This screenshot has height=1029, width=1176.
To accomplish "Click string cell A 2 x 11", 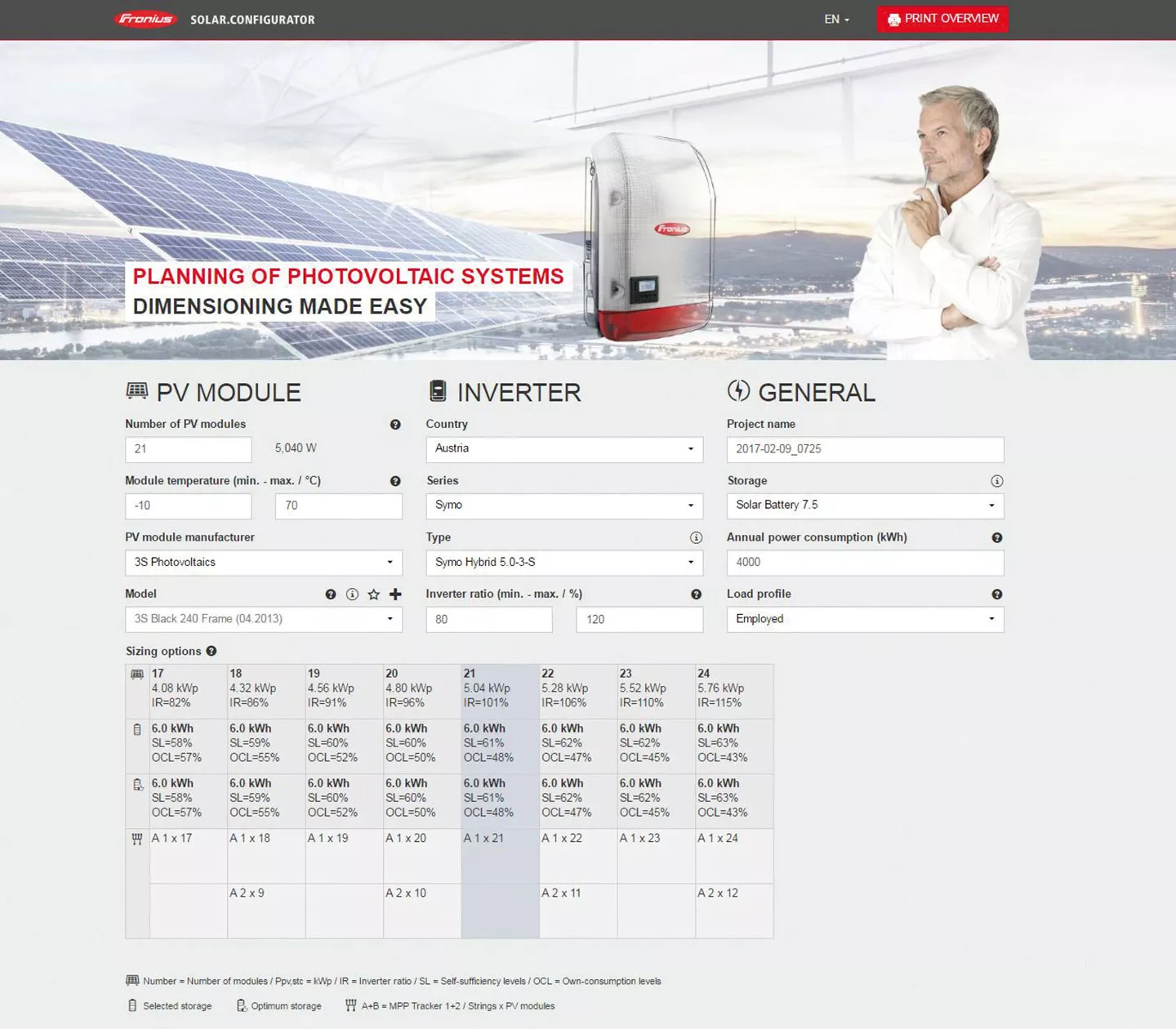I will [578, 911].
